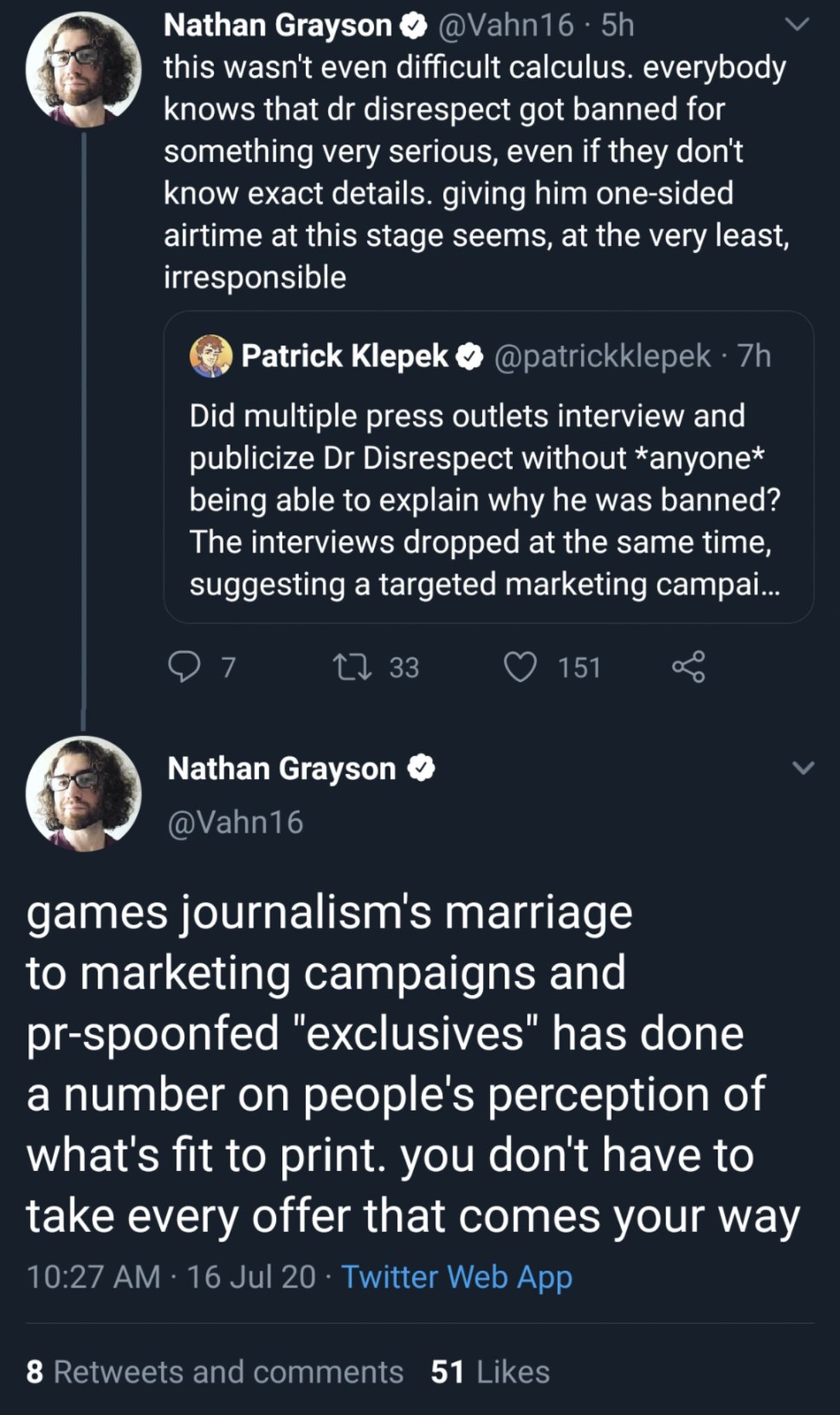This screenshot has height=1415, width=840.
Task: Click the reply icon on the first tweet
Action: tap(184, 667)
